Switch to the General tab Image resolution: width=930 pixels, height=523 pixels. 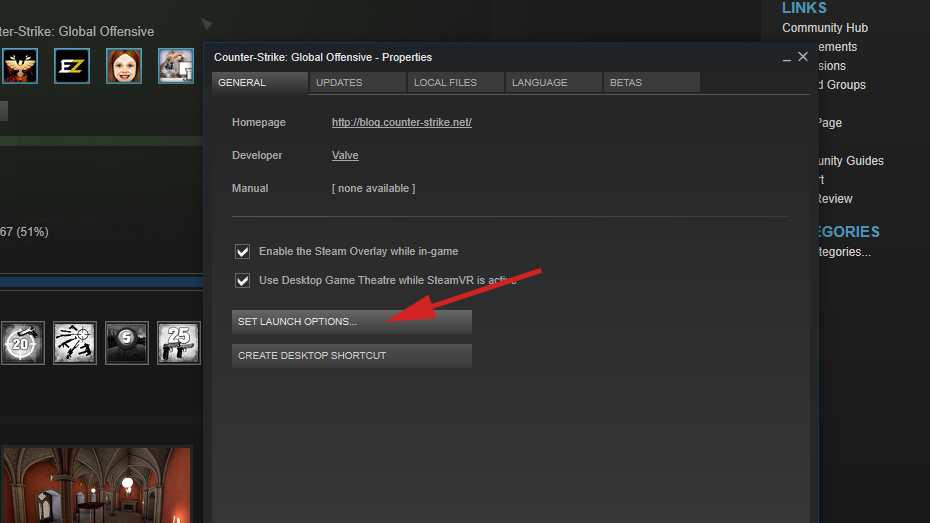(260, 82)
